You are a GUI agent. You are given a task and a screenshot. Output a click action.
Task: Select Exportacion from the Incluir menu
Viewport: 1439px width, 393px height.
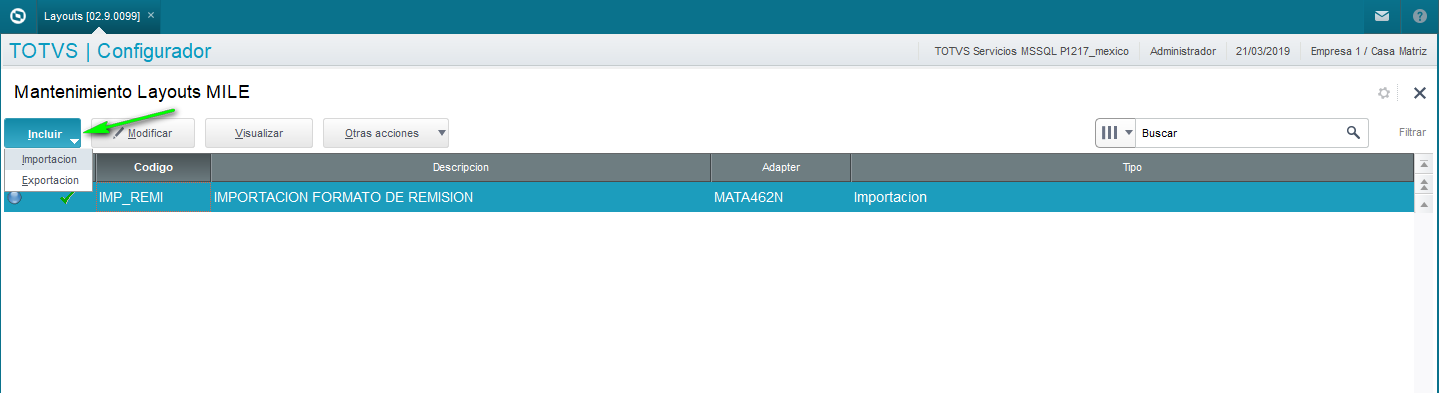[49, 180]
